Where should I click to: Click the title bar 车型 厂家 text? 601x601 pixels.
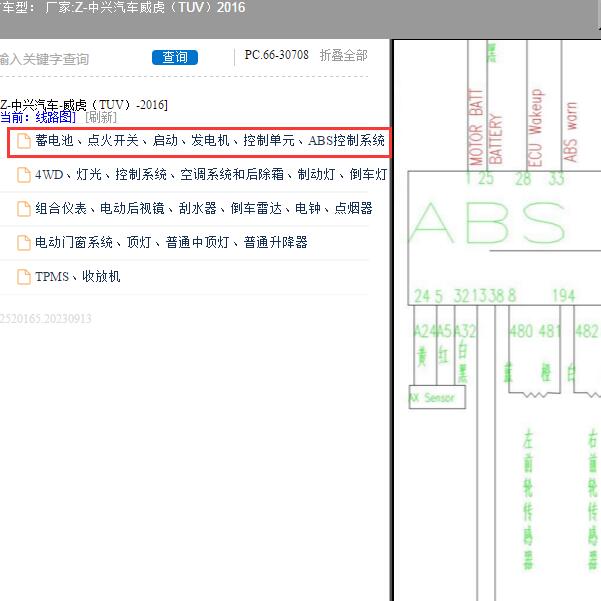[123, 7]
